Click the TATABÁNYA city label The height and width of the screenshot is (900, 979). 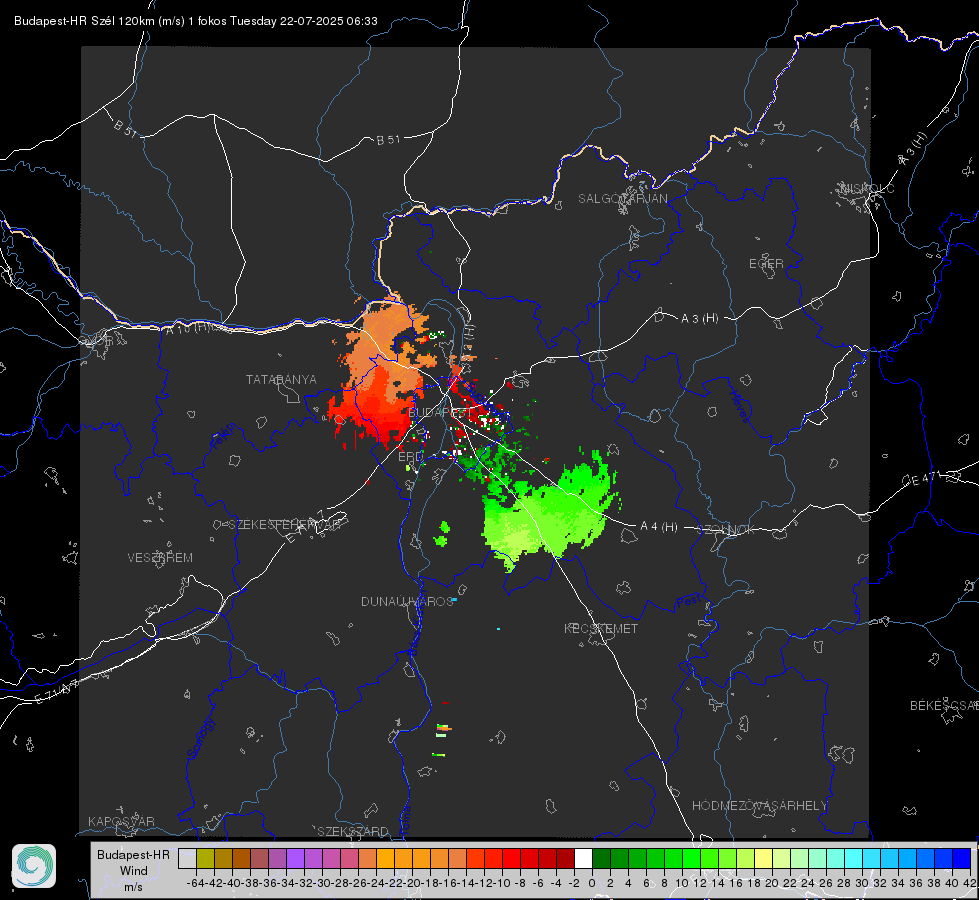[x=281, y=379]
